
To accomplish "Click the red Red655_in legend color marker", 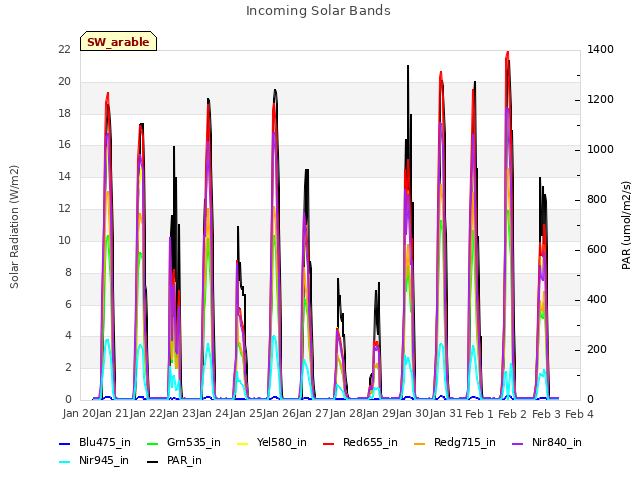I will pyautogui.click(x=329, y=444).
